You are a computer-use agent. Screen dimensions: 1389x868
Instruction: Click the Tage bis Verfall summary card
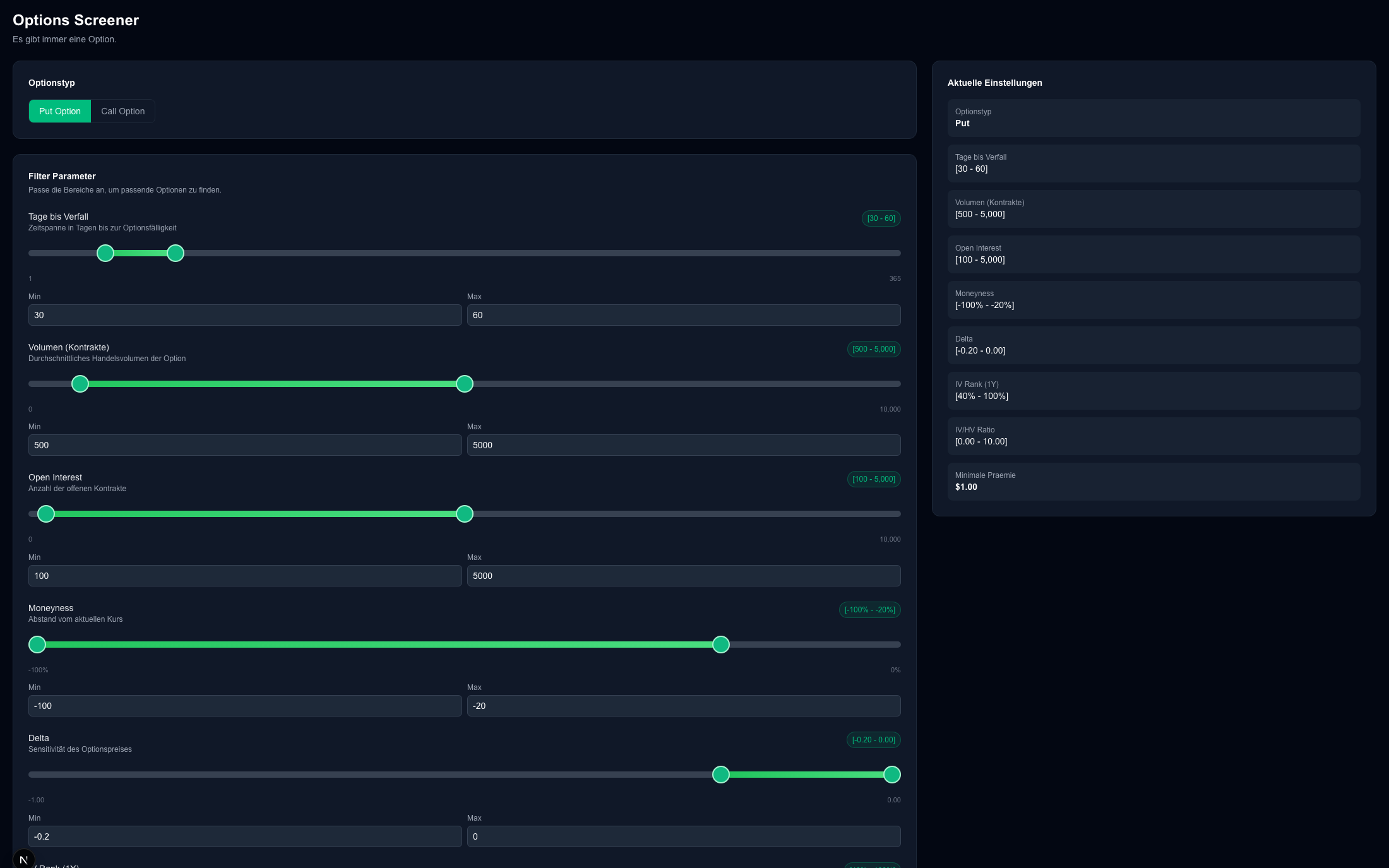tap(1154, 163)
